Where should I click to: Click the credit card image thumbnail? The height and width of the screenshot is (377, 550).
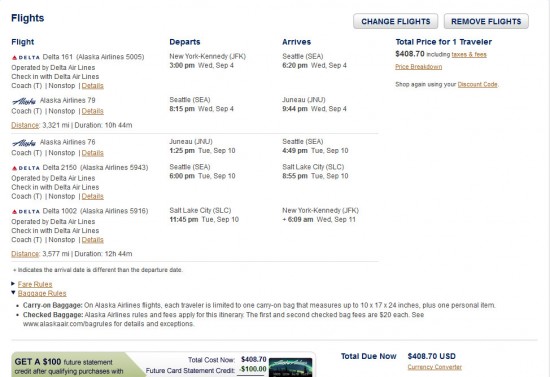(x=290, y=367)
